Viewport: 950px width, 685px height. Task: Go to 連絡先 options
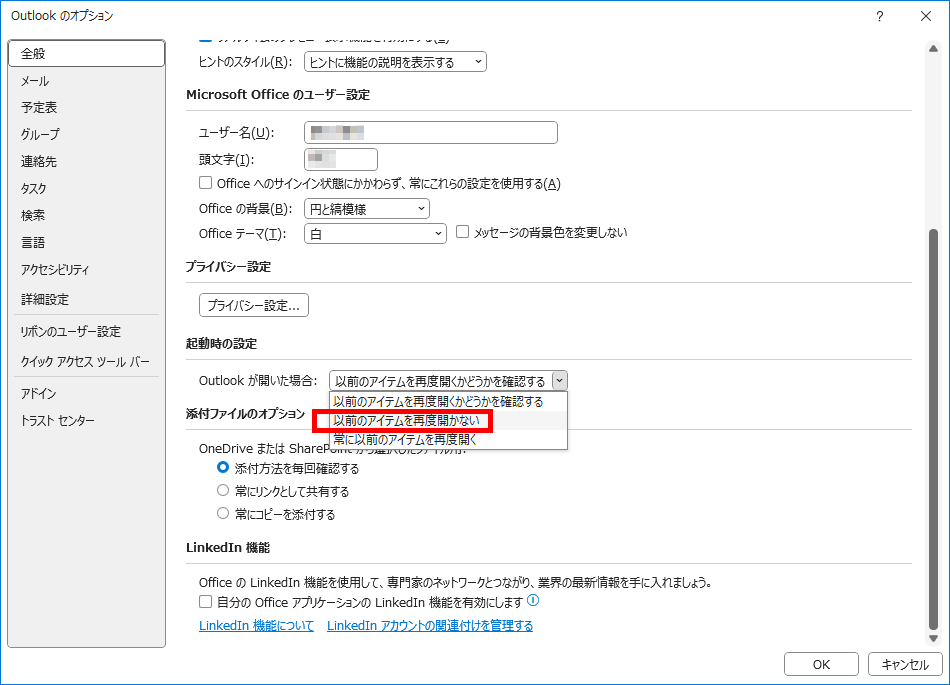coord(87,162)
